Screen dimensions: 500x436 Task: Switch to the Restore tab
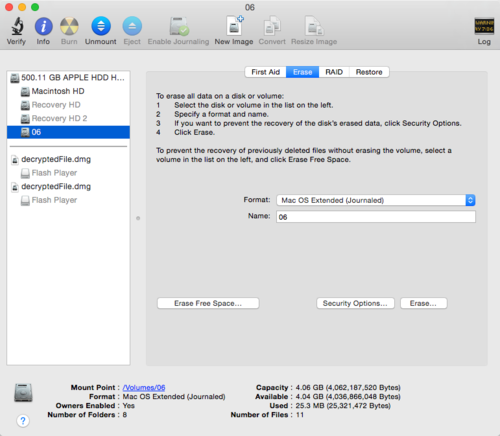click(x=369, y=72)
